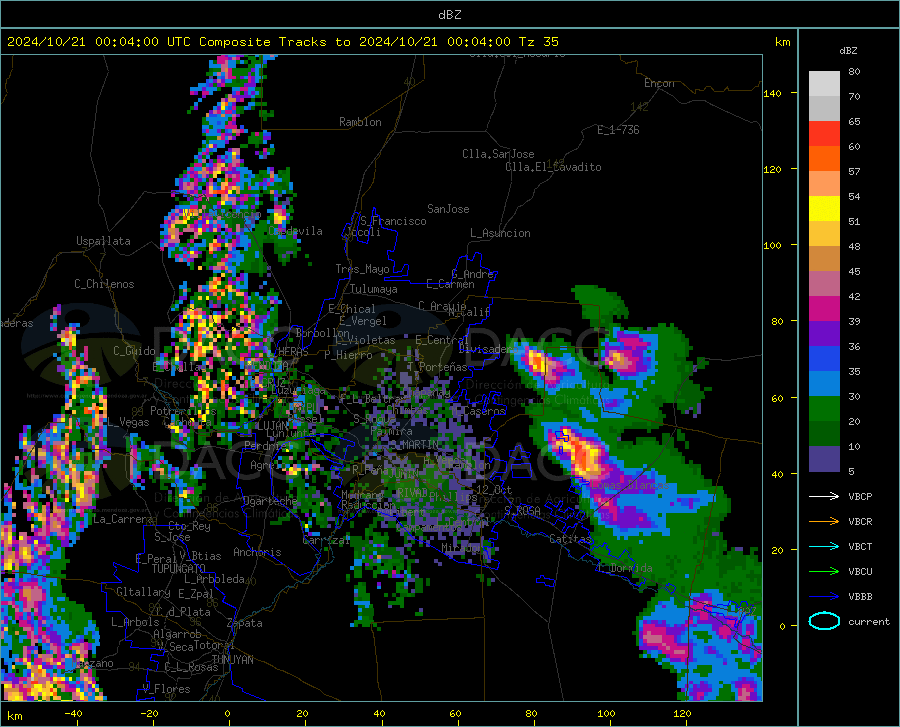Click the 'Uspallata' map label

[103, 241]
